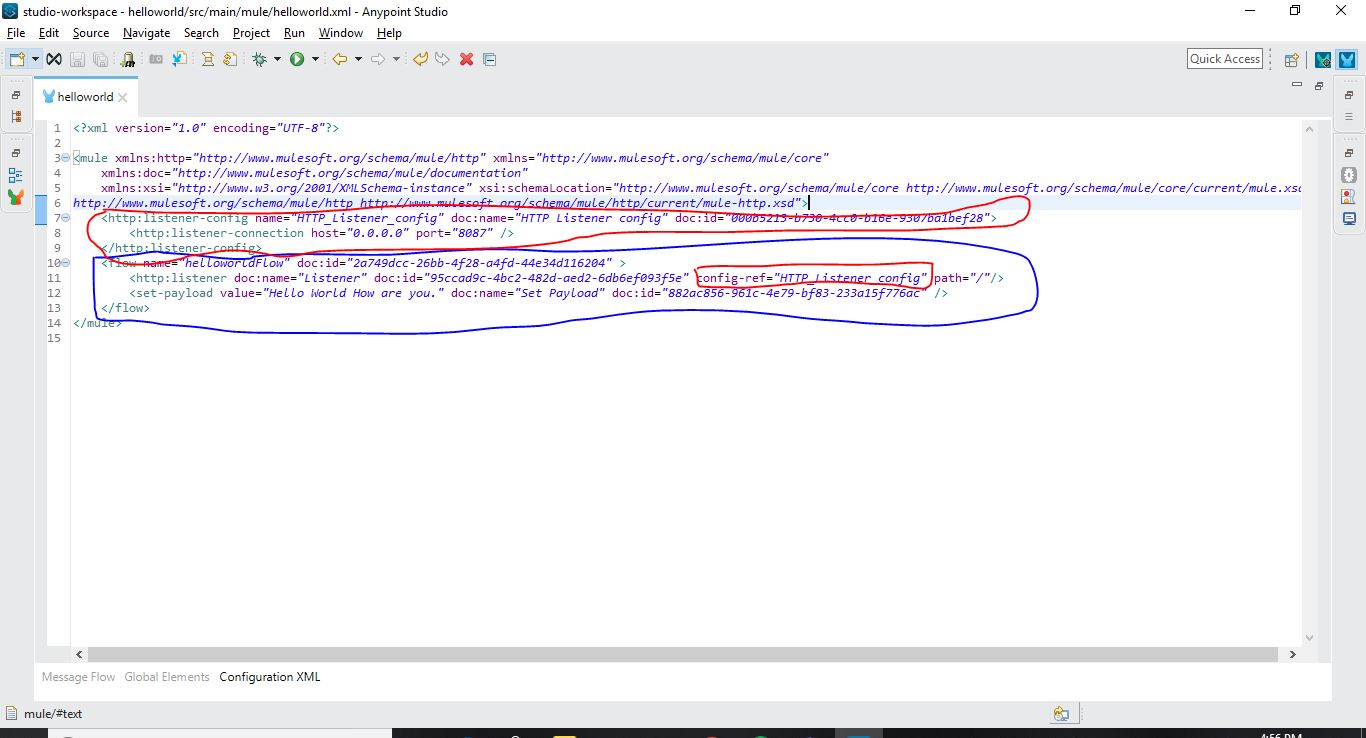Click the Back navigation arrow icon

click(340, 60)
